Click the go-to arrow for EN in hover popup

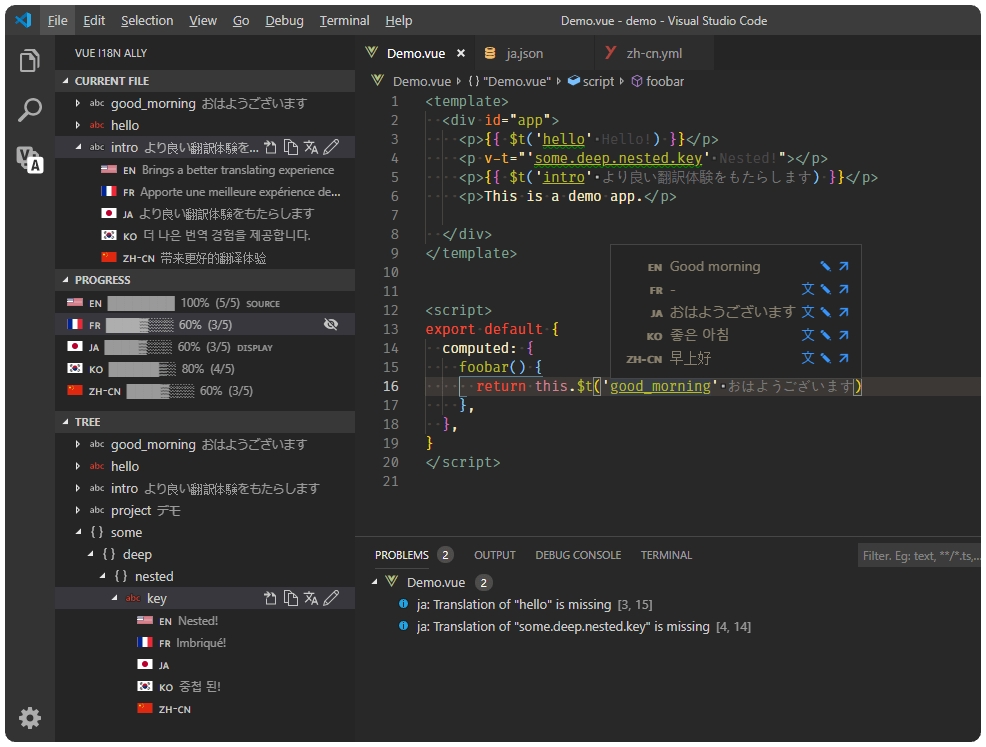(x=843, y=267)
